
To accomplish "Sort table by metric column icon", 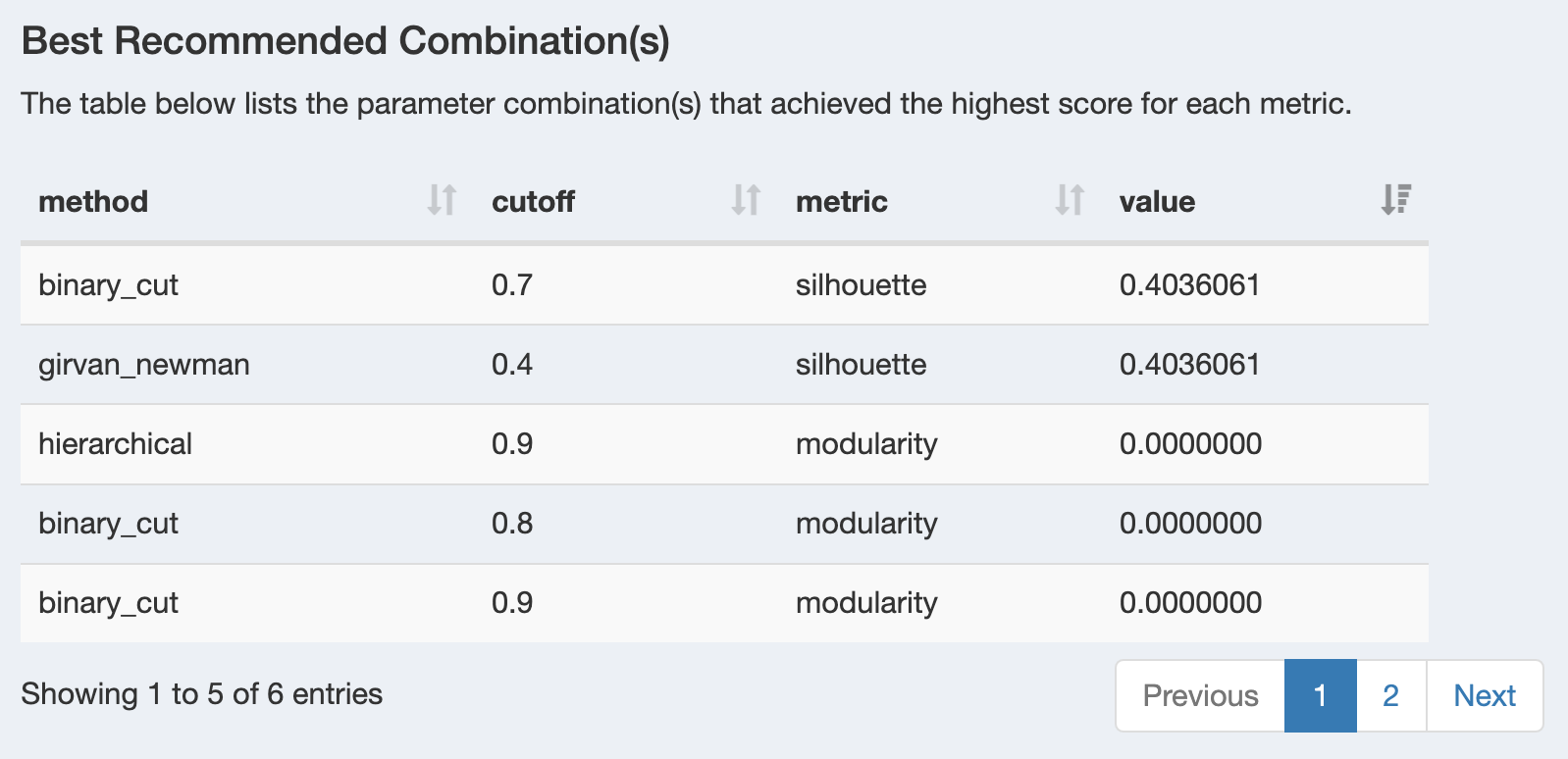I will coord(1070,200).
